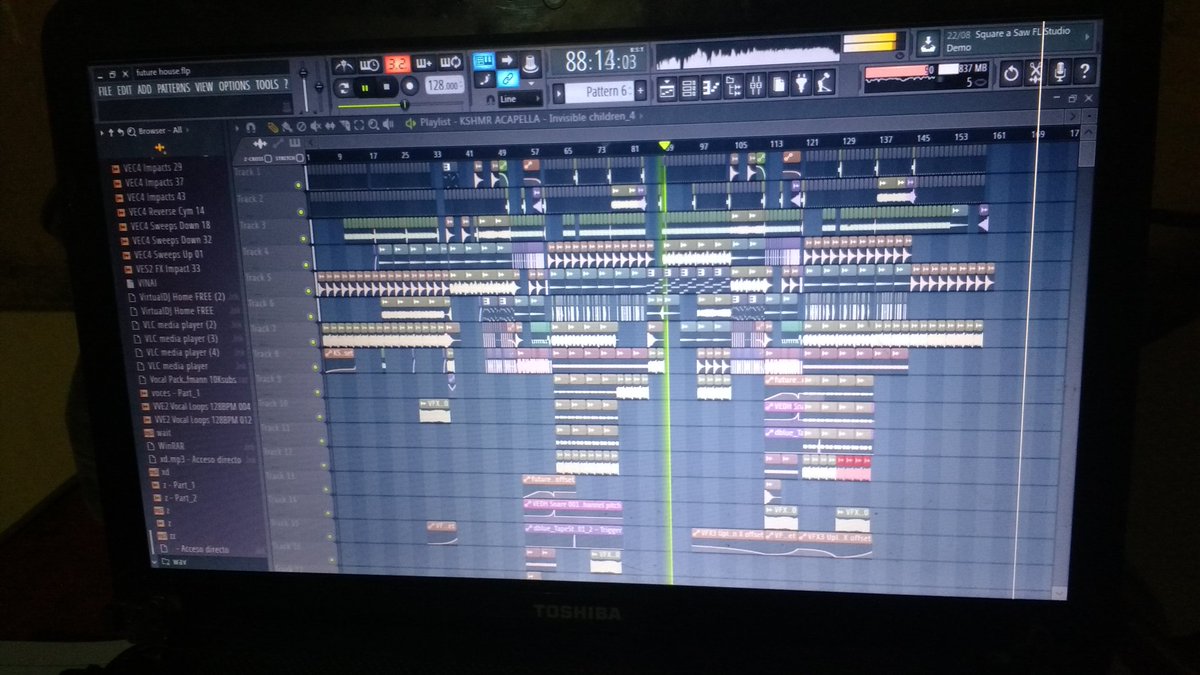Expand VES2 FX Impact 33 folder
Viewport: 1200px width, 675px height.
163,268
